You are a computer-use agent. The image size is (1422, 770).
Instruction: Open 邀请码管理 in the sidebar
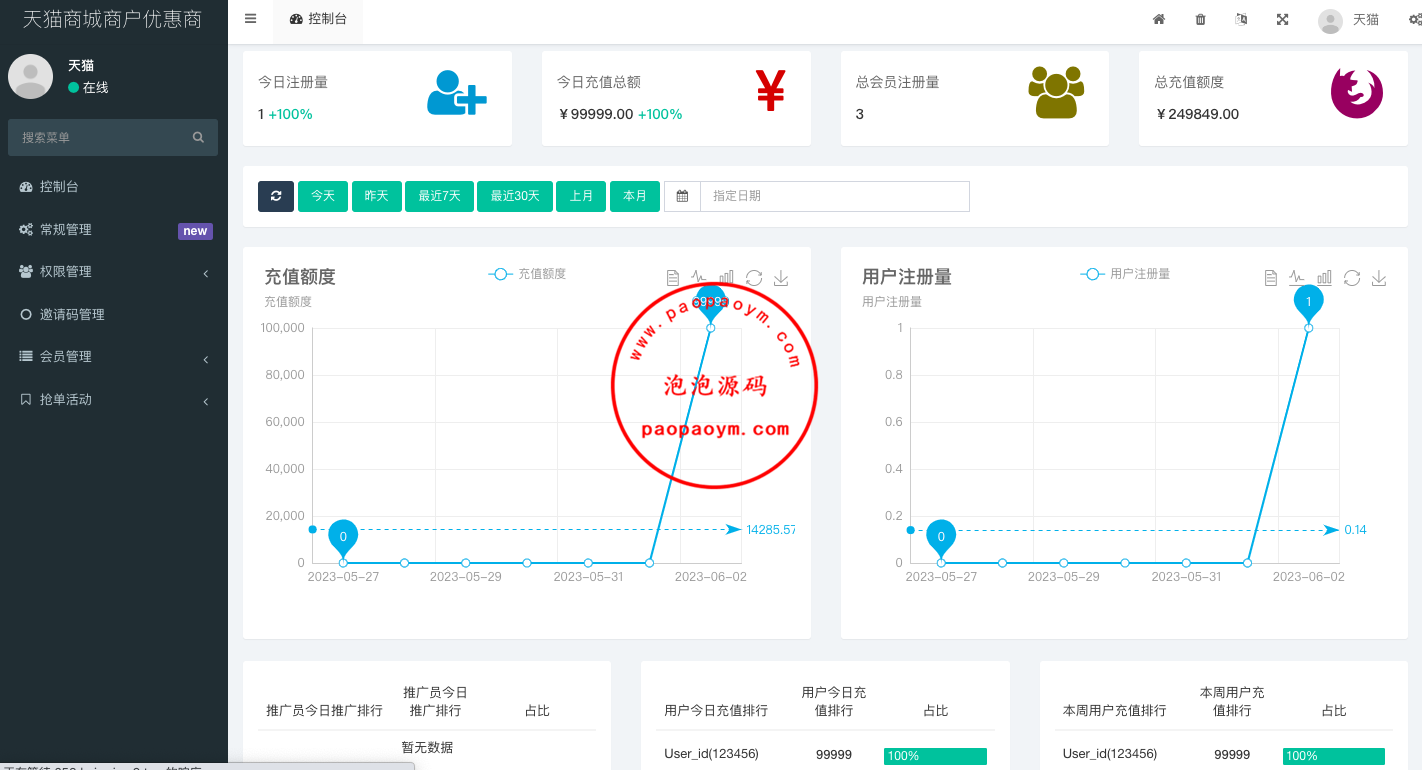(72, 315)
